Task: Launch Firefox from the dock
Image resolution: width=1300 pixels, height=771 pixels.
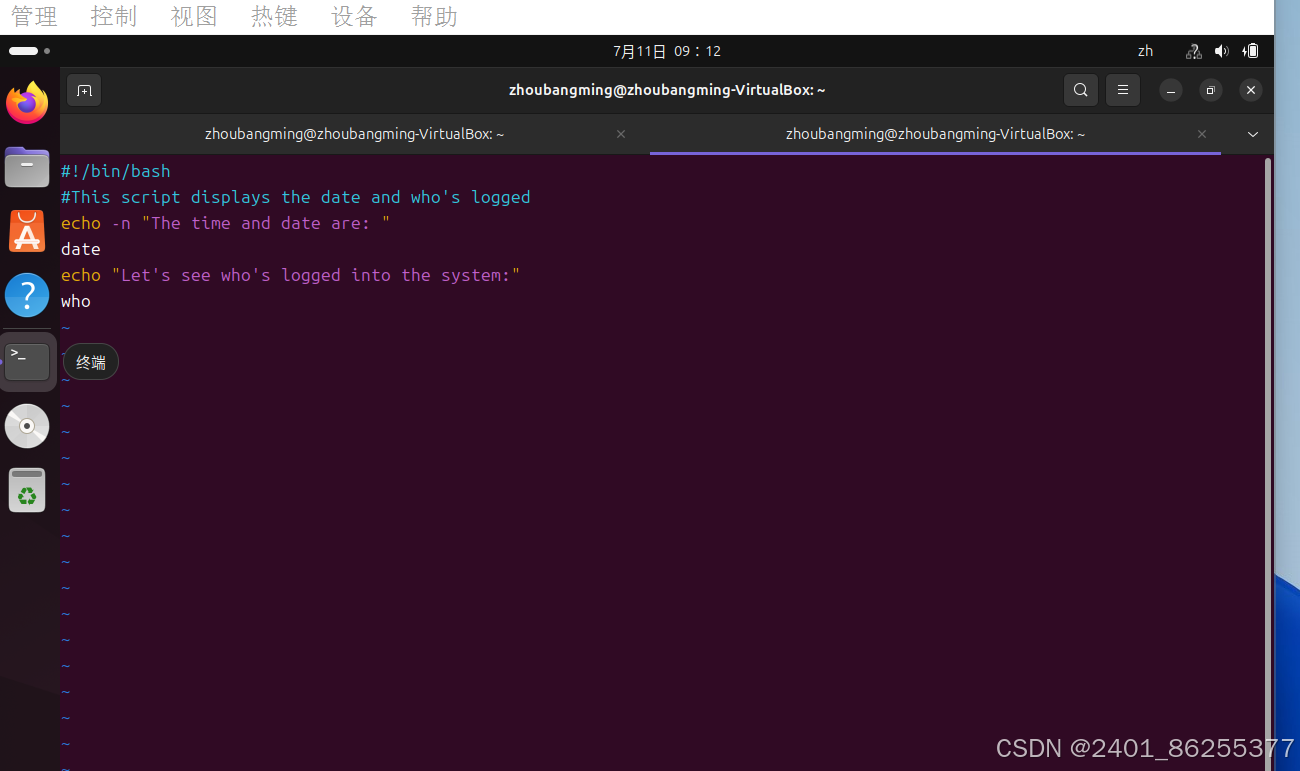Action: 27,103
